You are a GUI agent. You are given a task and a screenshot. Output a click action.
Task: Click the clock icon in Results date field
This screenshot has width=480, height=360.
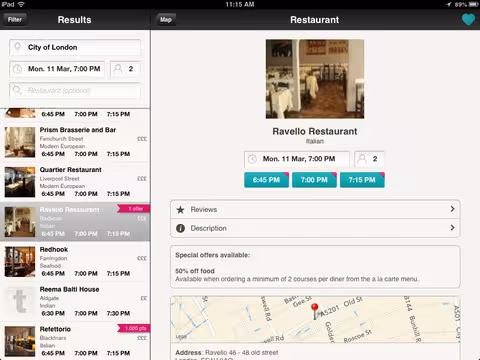[17, 69]
